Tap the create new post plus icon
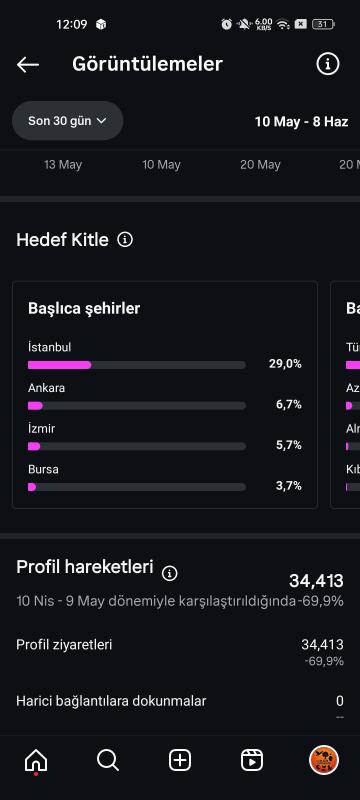The height and width of the screenshot is (800, 360). [180, 760]
